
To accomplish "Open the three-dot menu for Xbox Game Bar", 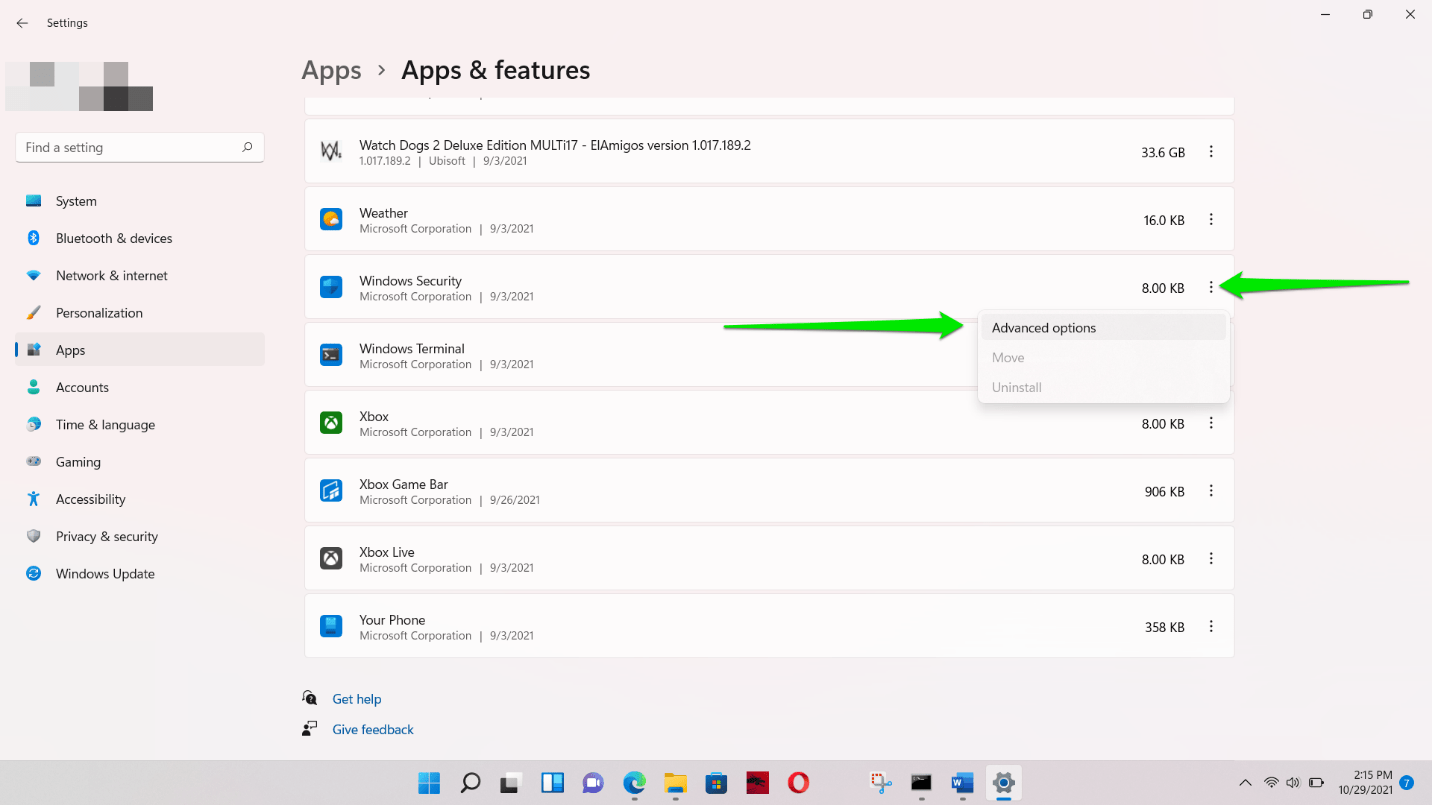I will pyautogui.click(x=1211, y=490).
